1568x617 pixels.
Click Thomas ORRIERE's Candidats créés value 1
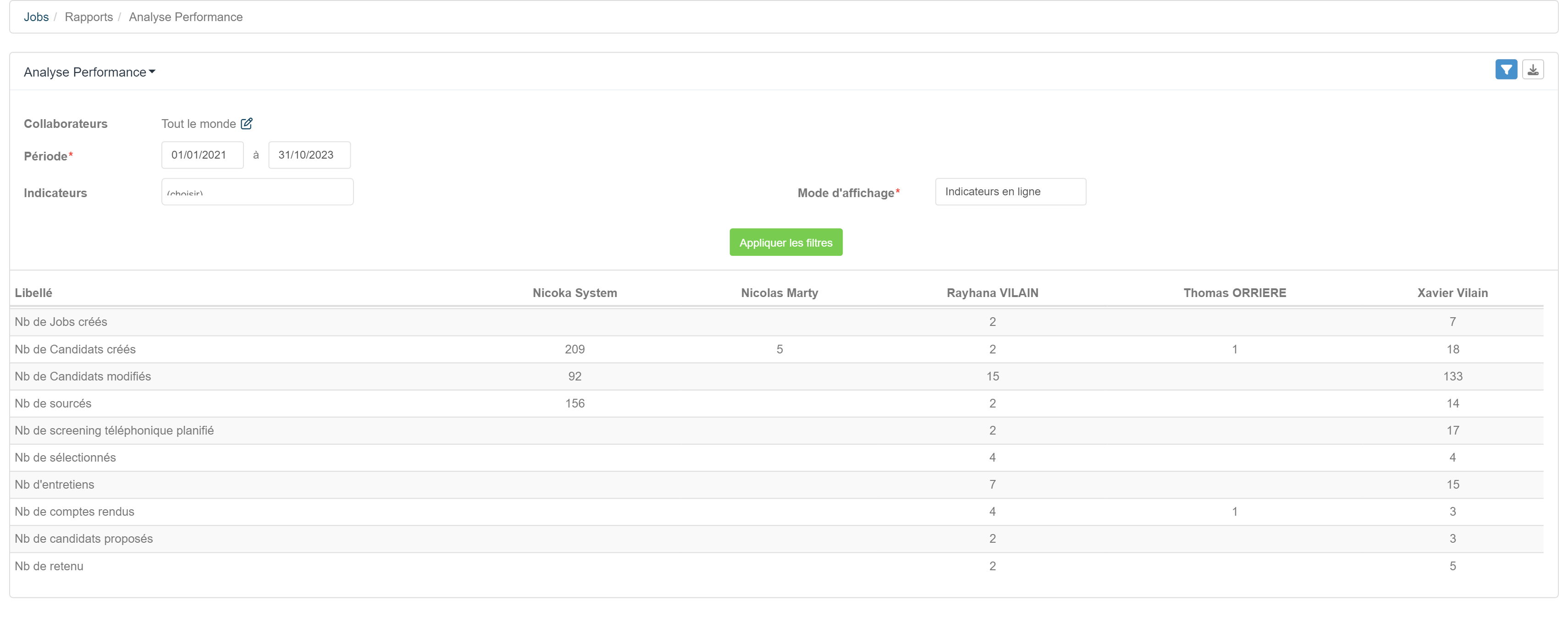[1234, 349]
